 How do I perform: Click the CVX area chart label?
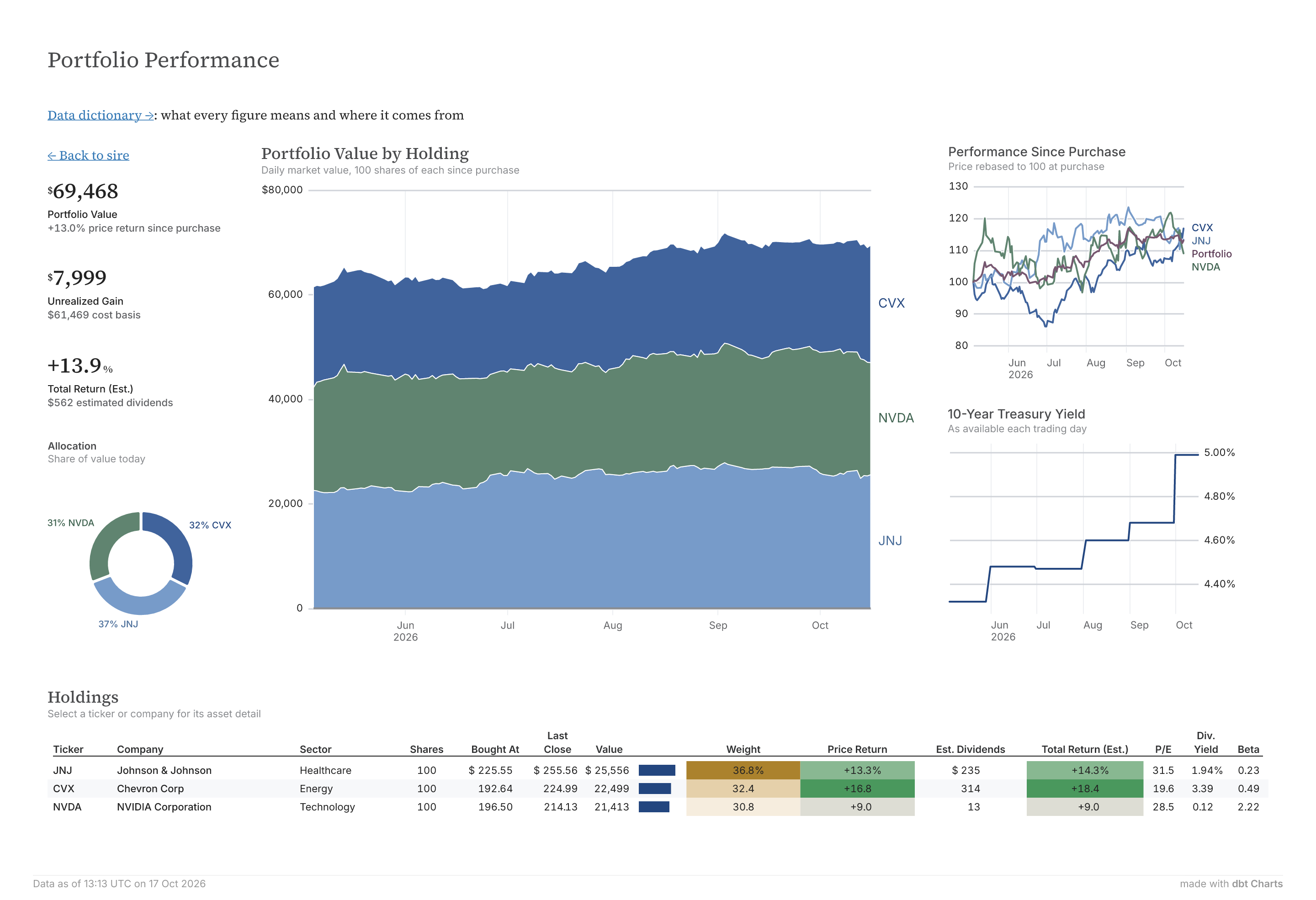click(891, 303)
